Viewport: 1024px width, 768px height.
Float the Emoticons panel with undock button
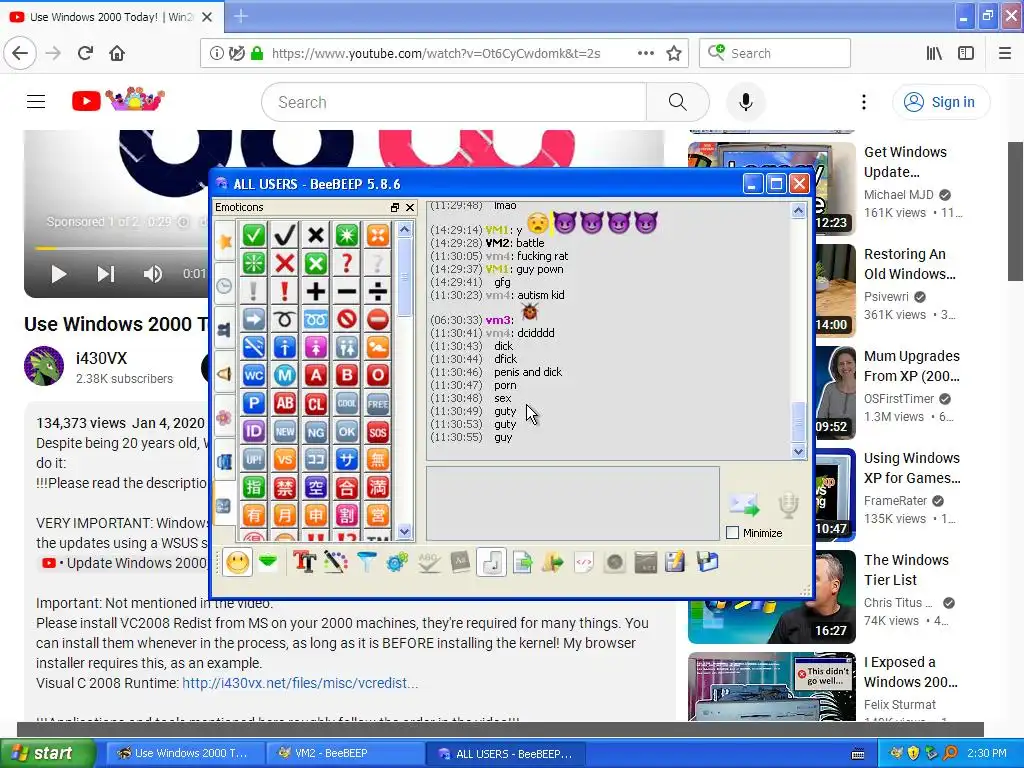[394, 207]
